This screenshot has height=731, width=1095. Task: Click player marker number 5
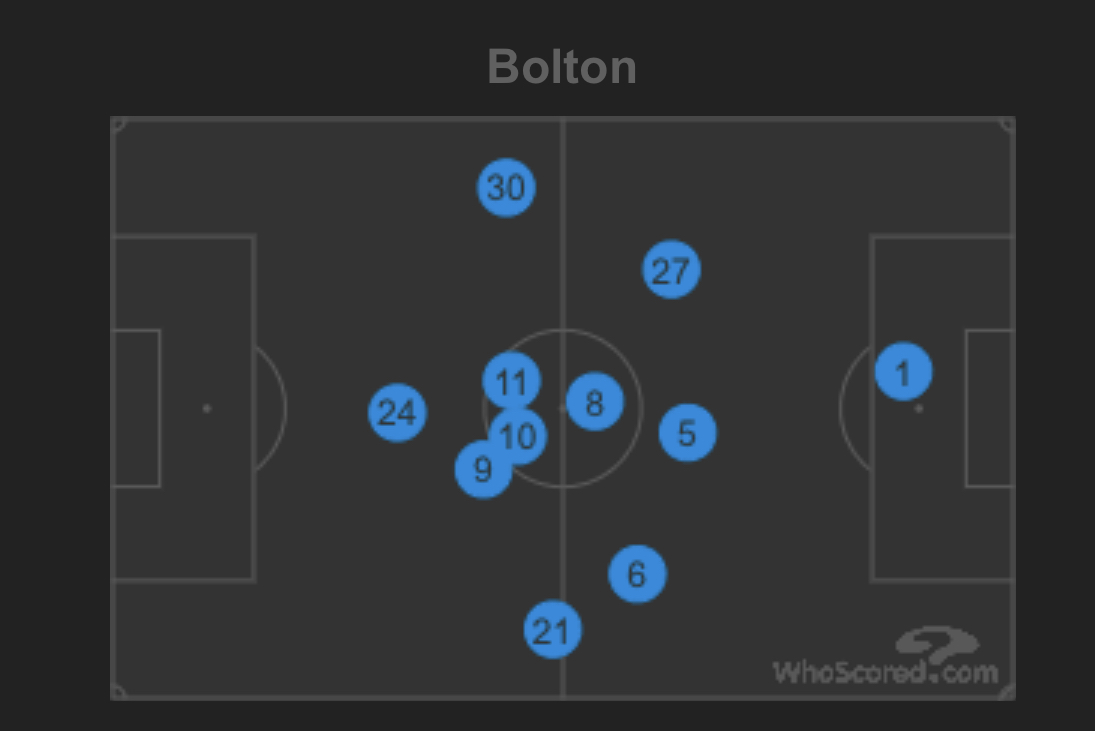688,433
